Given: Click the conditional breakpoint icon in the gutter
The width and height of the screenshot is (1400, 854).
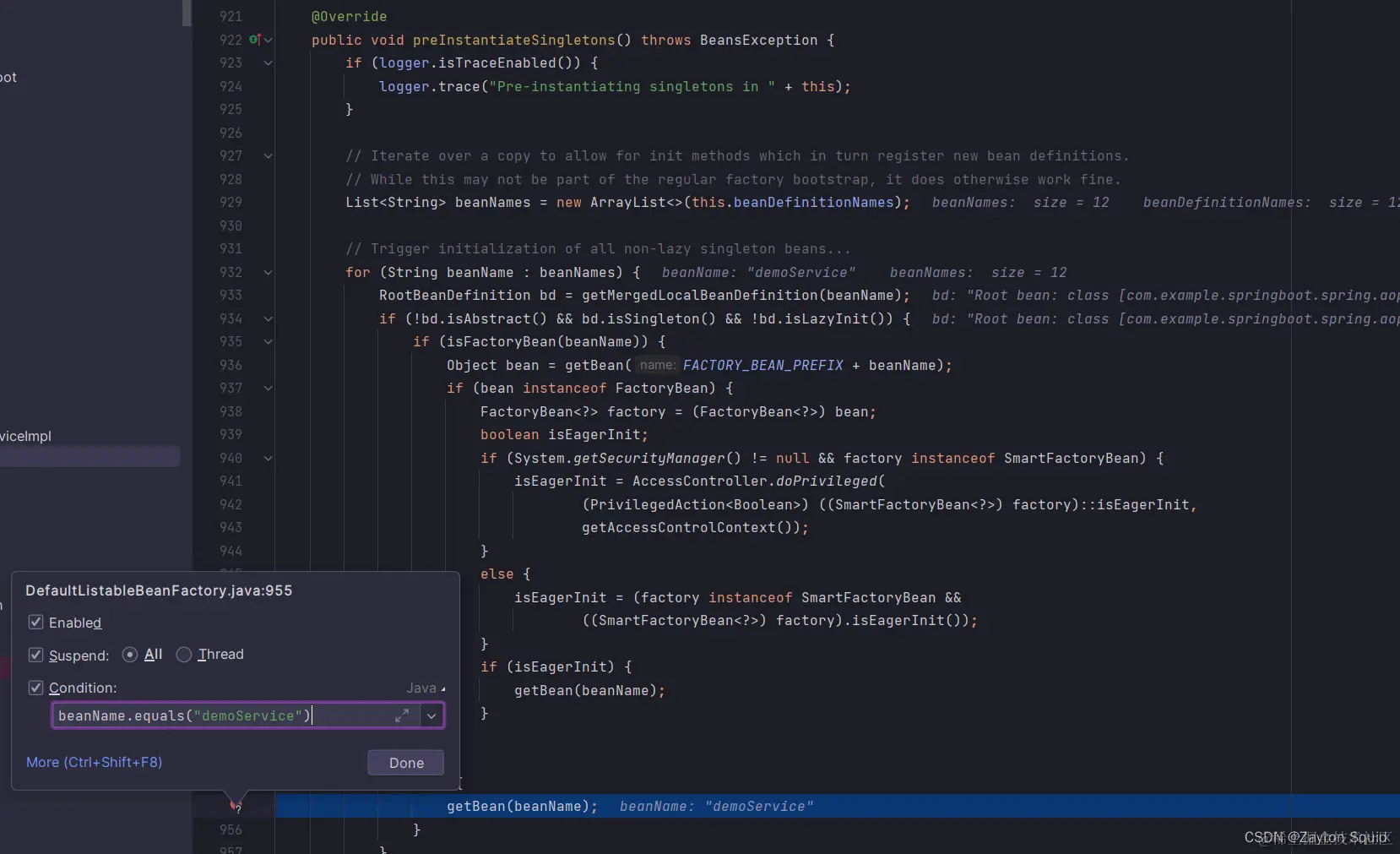Looking at the screenshot, I should [236, 806].
